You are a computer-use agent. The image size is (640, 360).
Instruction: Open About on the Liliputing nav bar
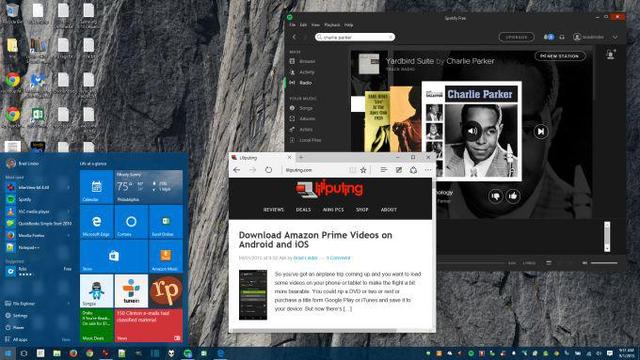click(389, 210)
